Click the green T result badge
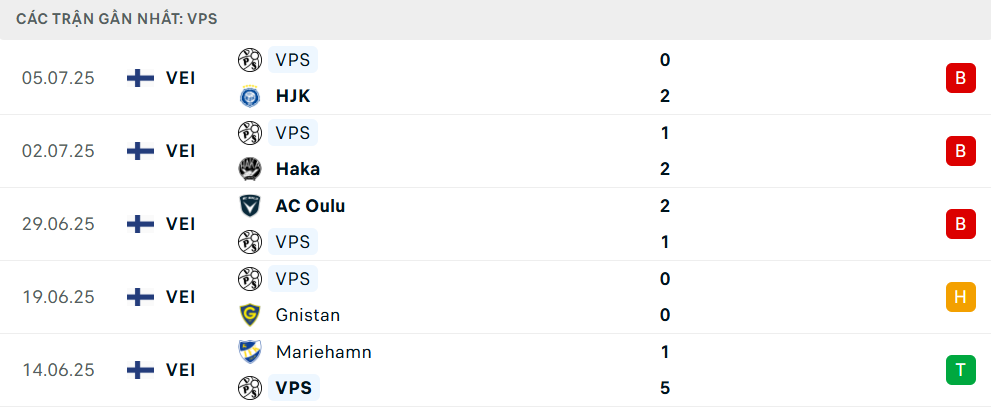 coord(961,370)
